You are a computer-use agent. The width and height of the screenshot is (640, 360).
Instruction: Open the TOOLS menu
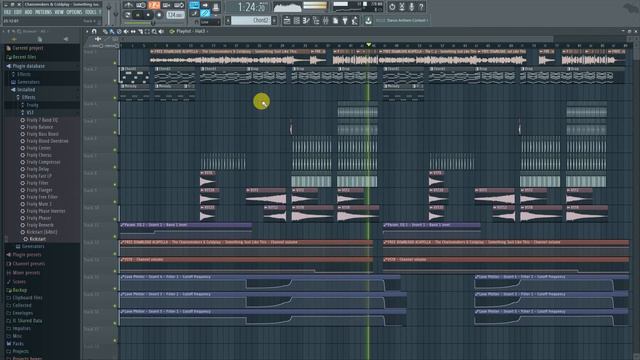click(x=91, y=12)
